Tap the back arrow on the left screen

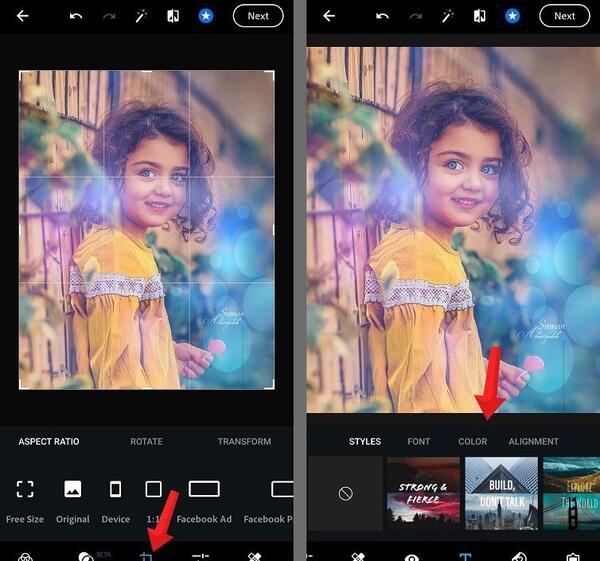click(23, 16)
